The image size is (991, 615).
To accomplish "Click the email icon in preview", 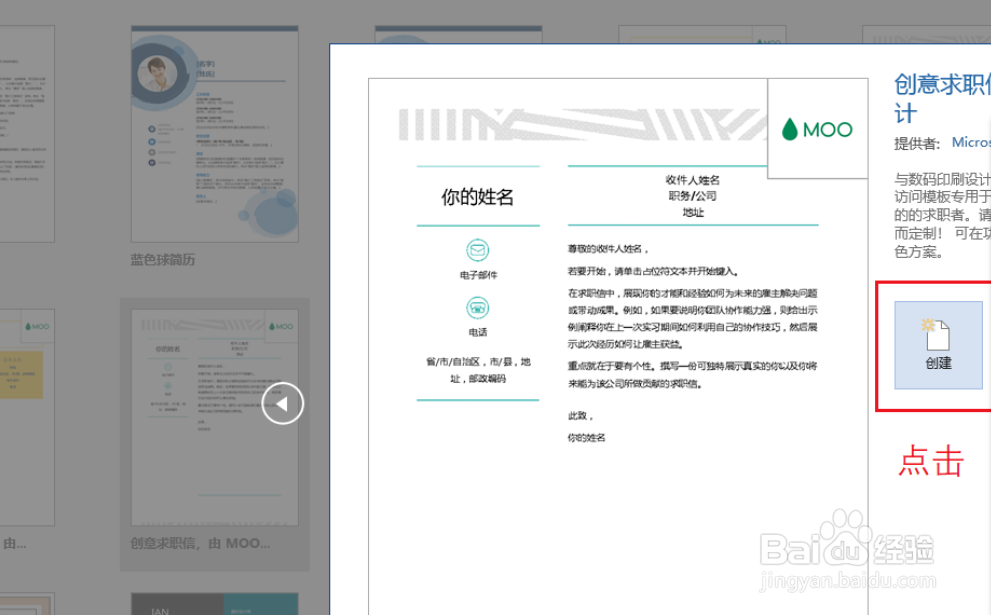I will coord(478,250).
